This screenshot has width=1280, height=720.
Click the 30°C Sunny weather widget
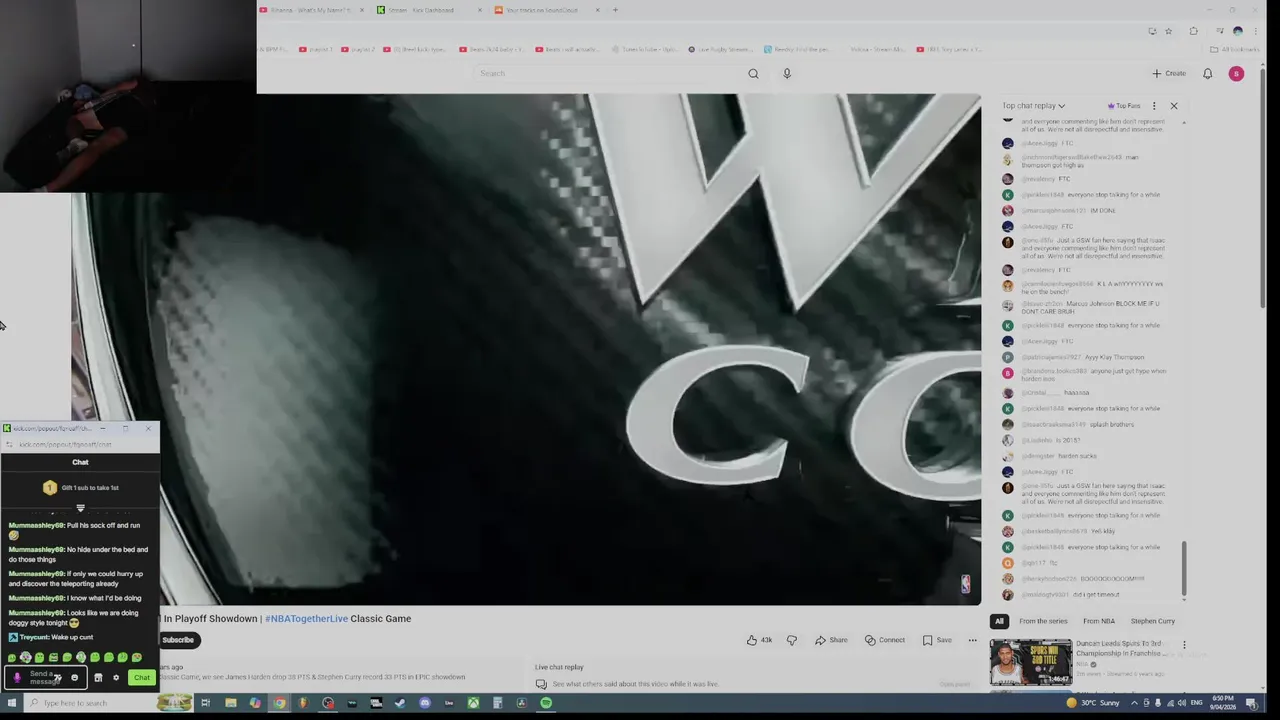(1092, 703)
